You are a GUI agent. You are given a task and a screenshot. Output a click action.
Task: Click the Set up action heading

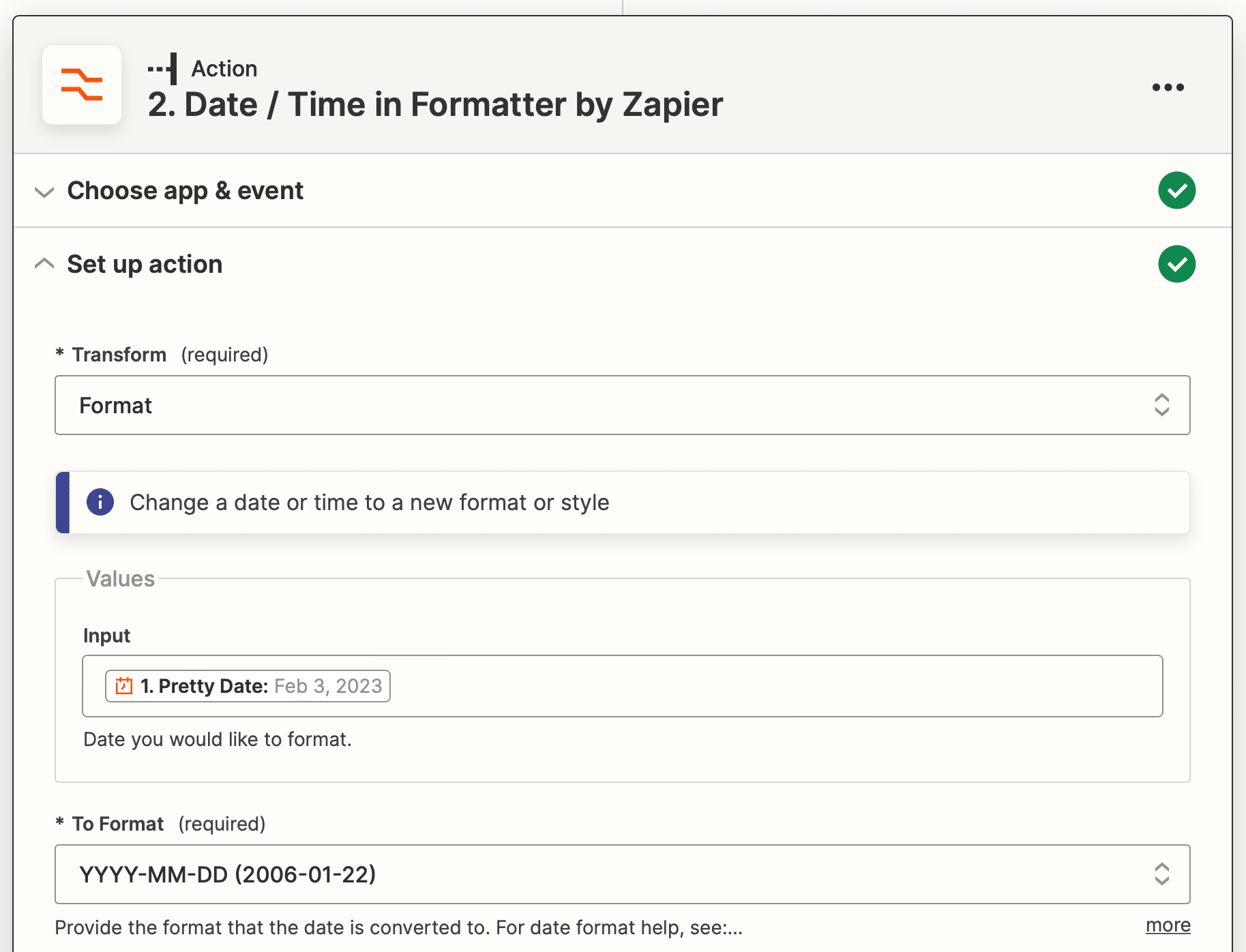click(x=145, y=265)
